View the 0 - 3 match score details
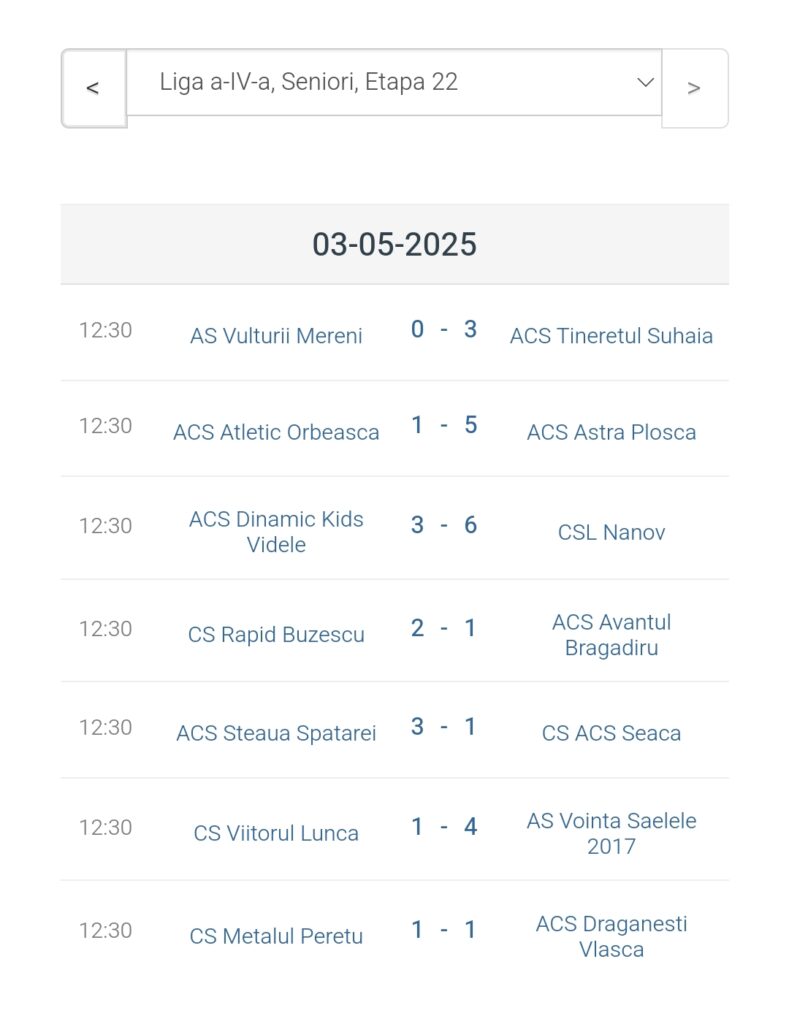The height and width of the screenshot is (1024, 789). click(444, 329)
